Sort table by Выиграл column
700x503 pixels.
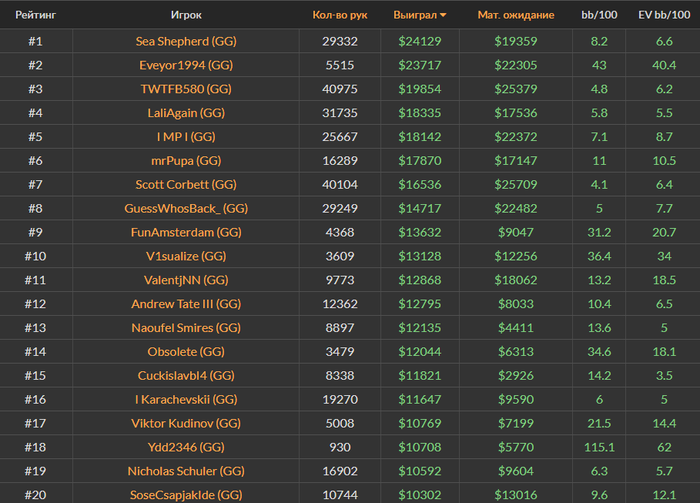pos(415,15)
